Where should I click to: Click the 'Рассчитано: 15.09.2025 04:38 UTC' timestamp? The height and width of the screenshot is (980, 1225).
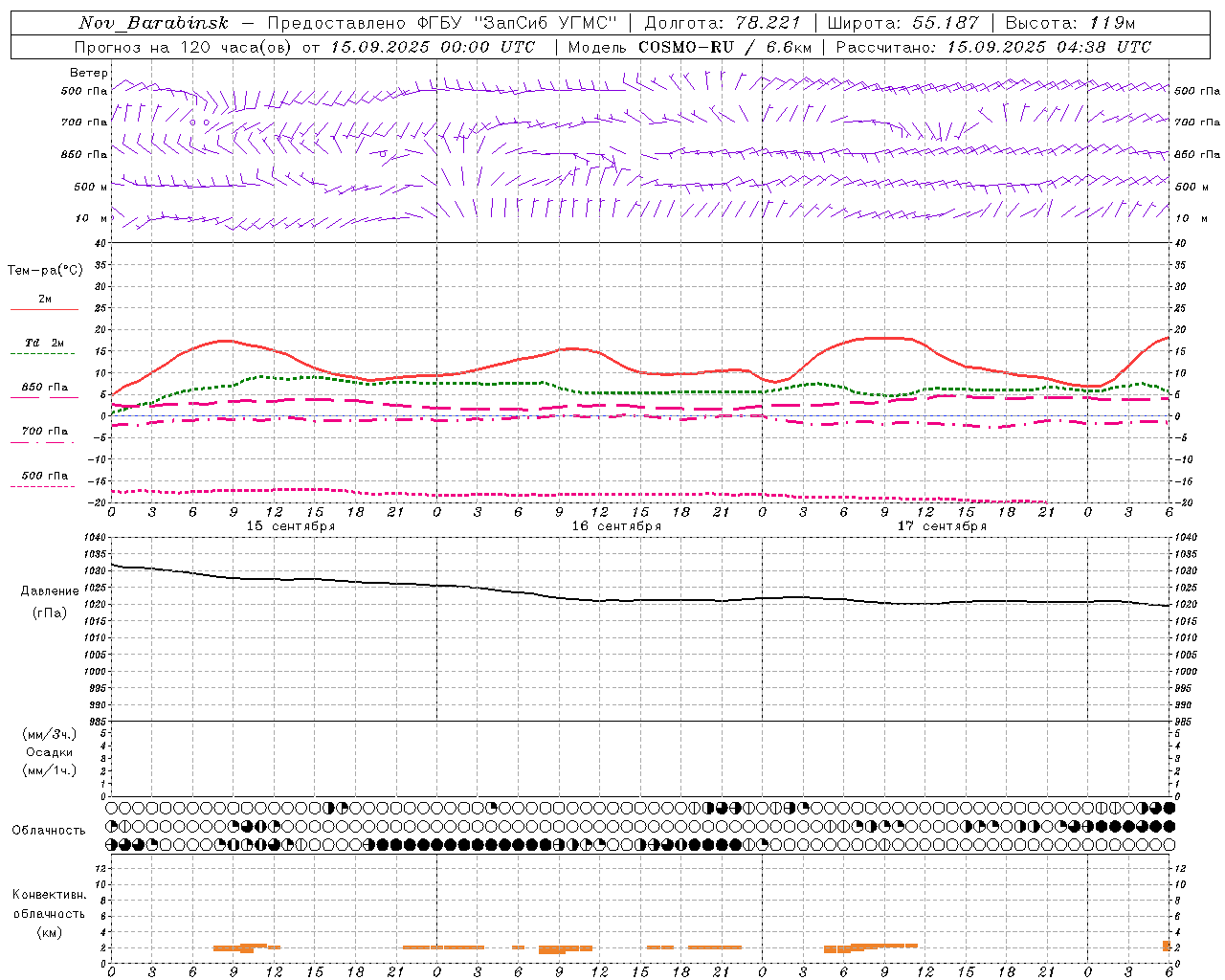(x=993, y=47)
